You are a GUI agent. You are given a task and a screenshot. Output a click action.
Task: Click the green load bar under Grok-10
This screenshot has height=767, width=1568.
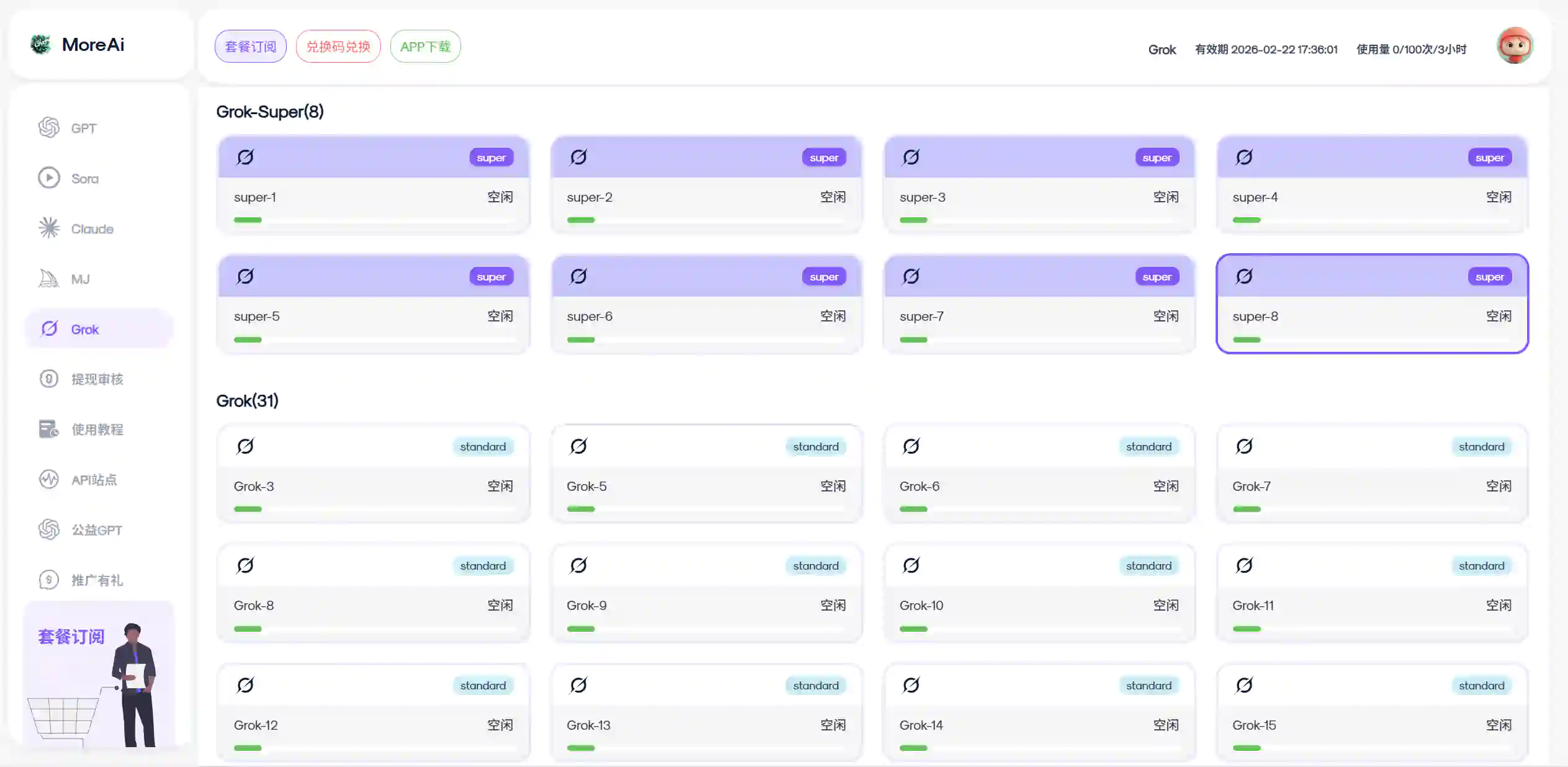[913, 629]
